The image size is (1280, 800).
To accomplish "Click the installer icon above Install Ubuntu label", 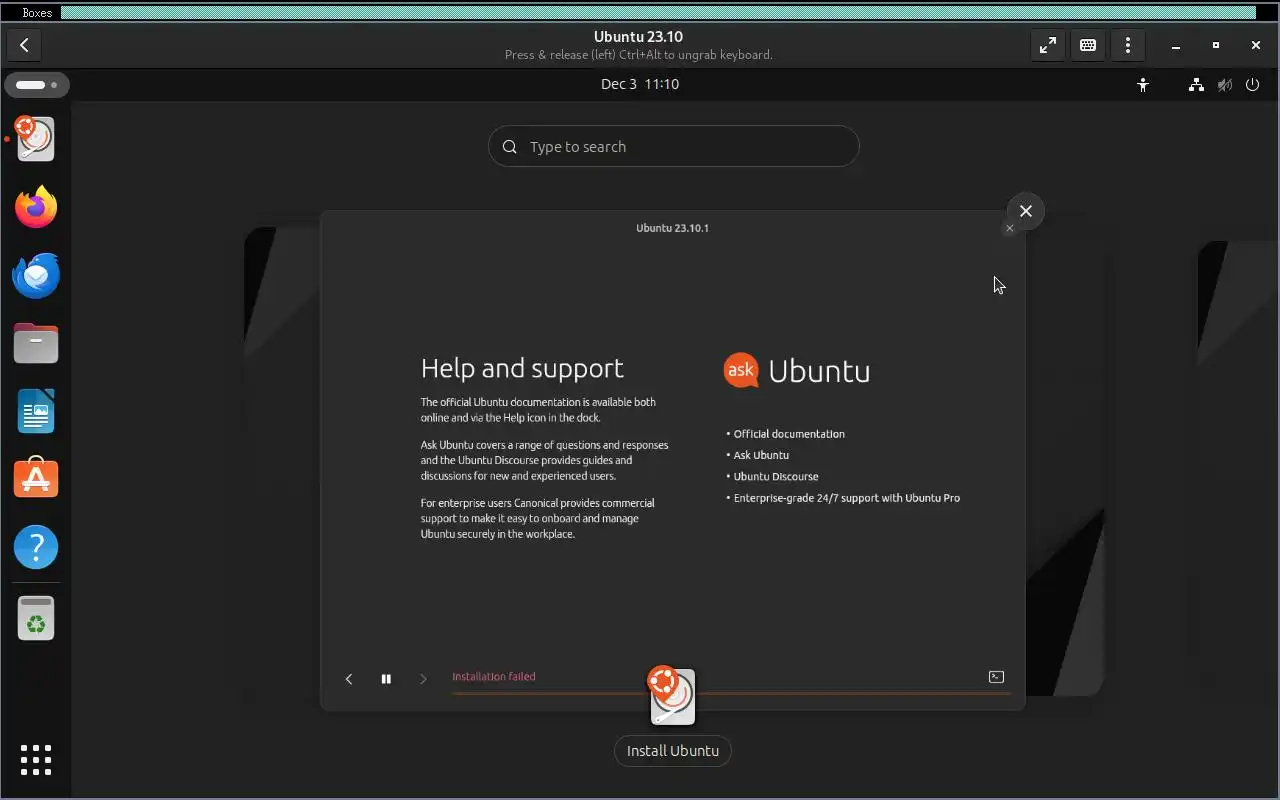I will [672, 695].
